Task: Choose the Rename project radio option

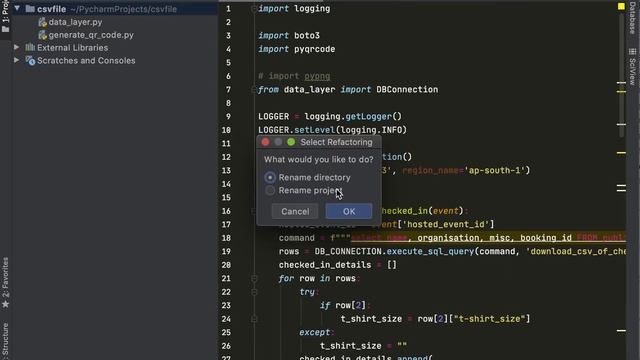Action: pos(270,191)
